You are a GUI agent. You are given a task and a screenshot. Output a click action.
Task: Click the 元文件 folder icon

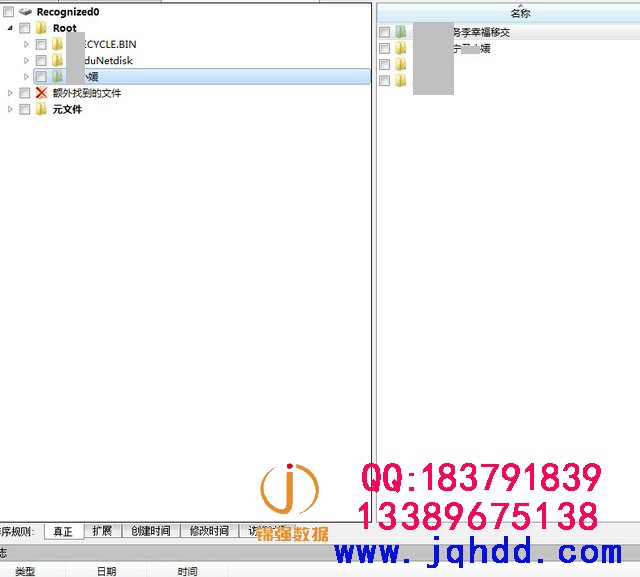pyautogui.click(x=41, y=109)
